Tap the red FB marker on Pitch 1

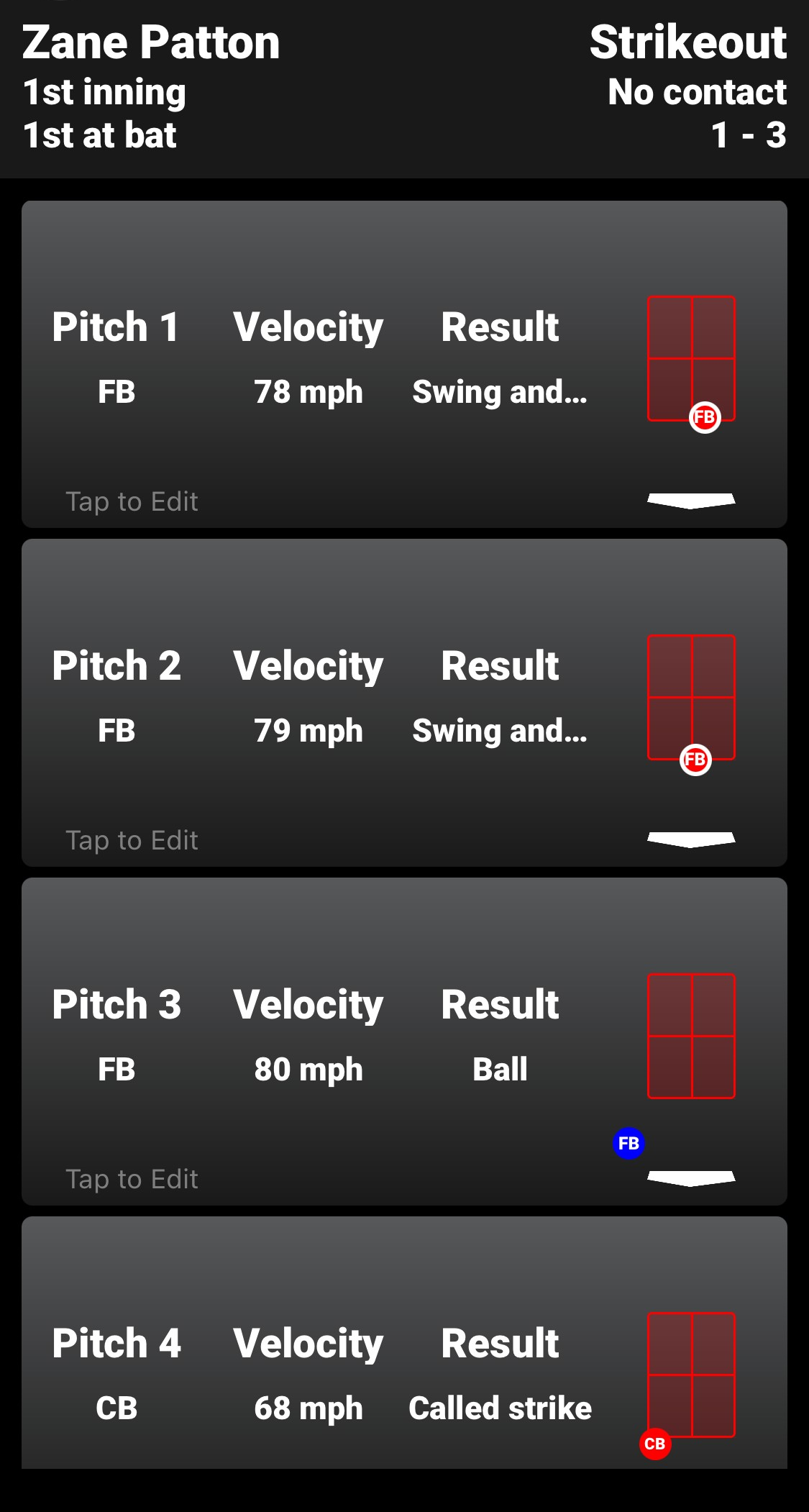704,417
